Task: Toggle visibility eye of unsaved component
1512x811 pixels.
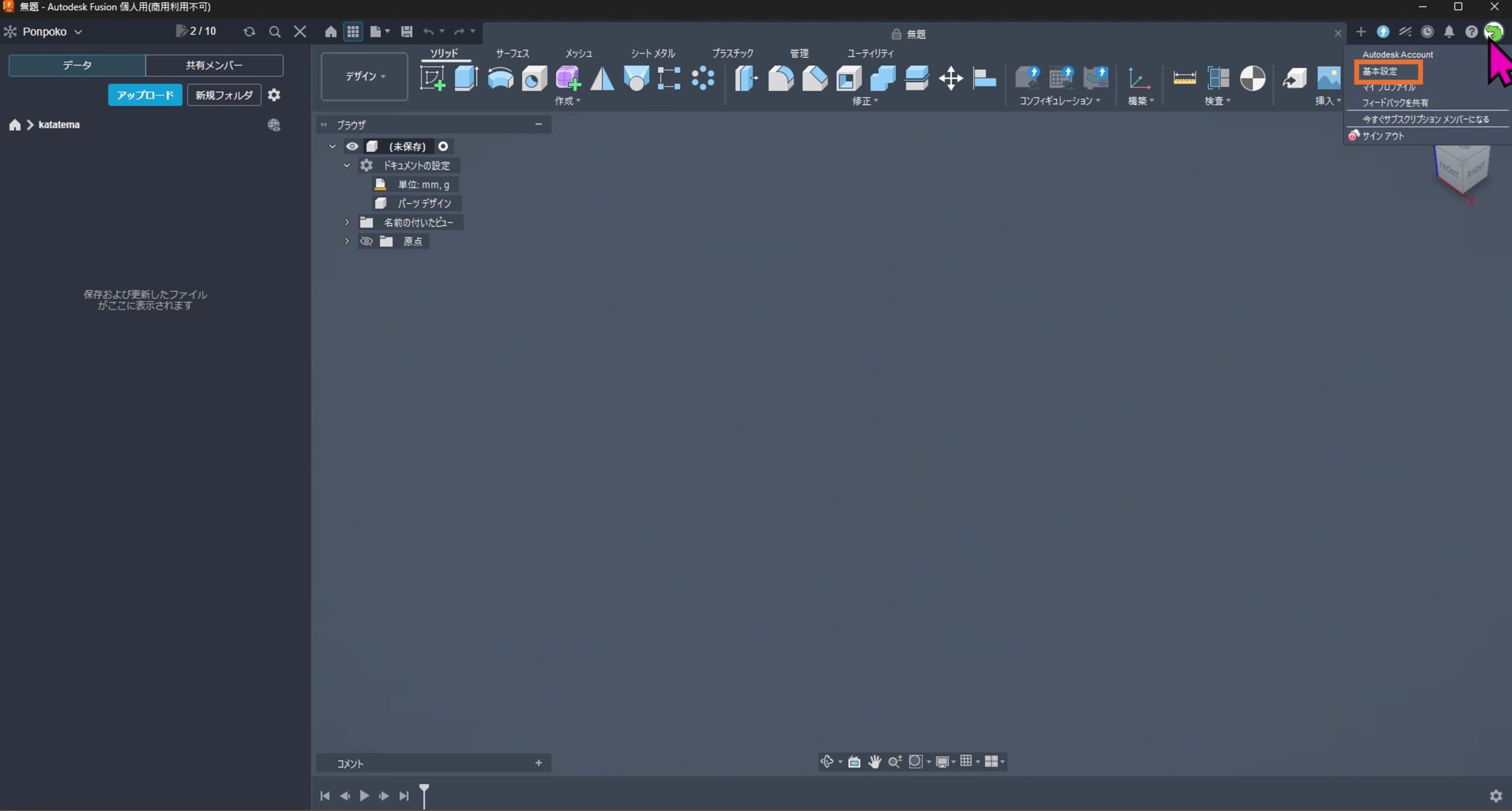Action: pos(352,146)
